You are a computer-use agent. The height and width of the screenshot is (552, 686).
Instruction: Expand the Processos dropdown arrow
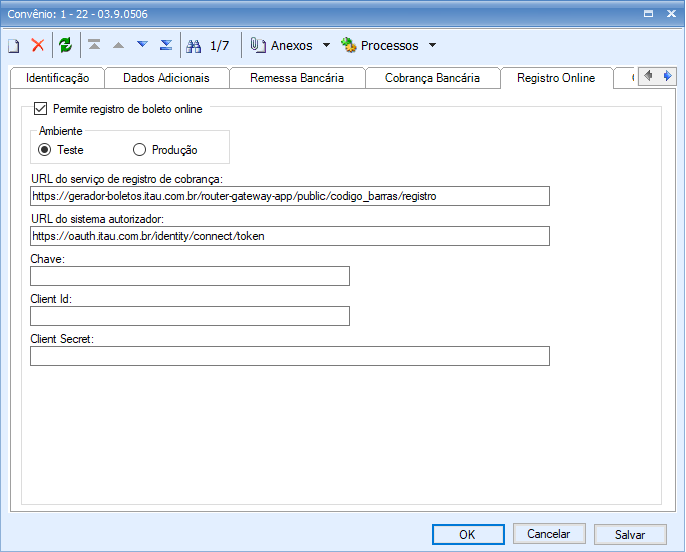[432, 45]
